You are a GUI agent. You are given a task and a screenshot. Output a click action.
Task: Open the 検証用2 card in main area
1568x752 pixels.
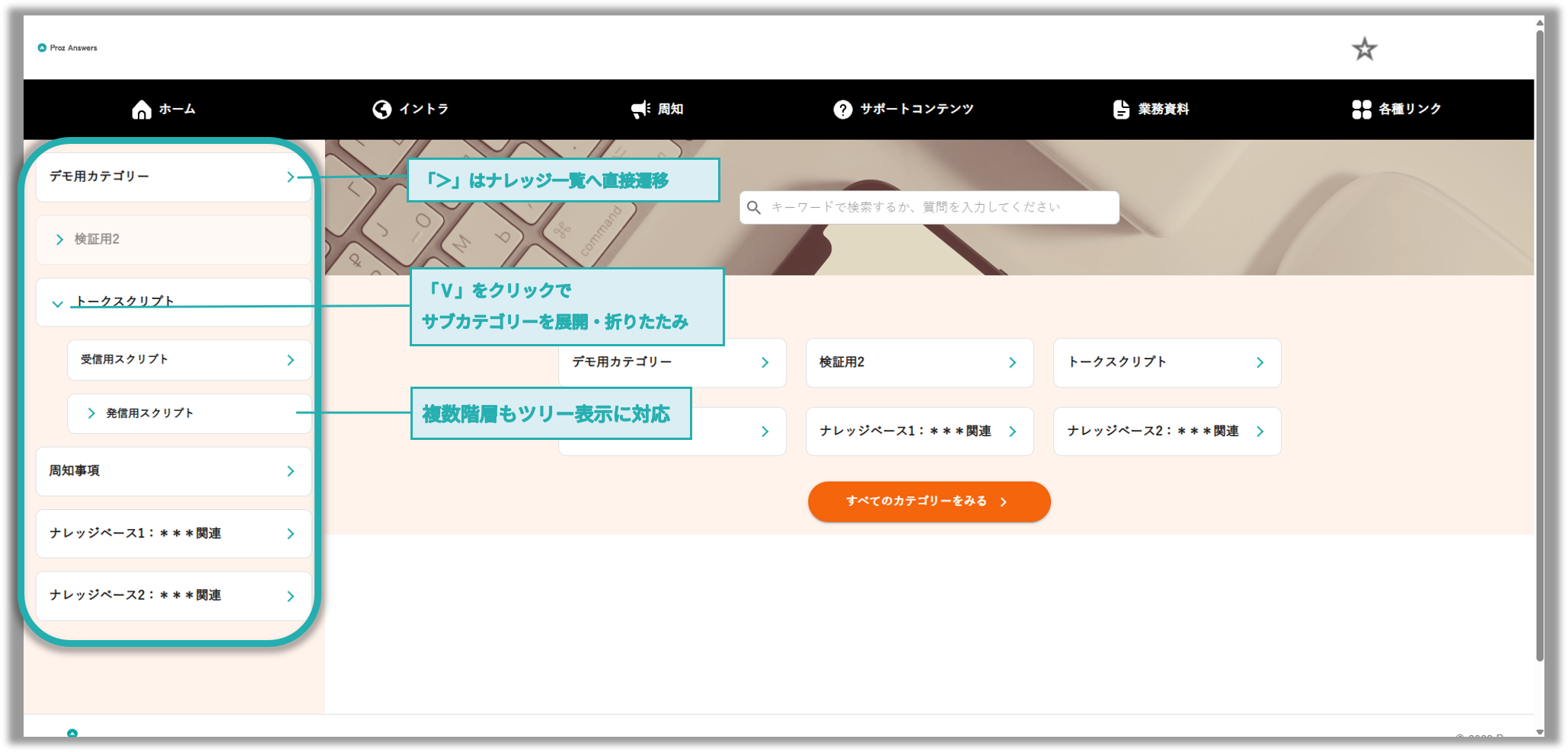[x=920, y=362]
